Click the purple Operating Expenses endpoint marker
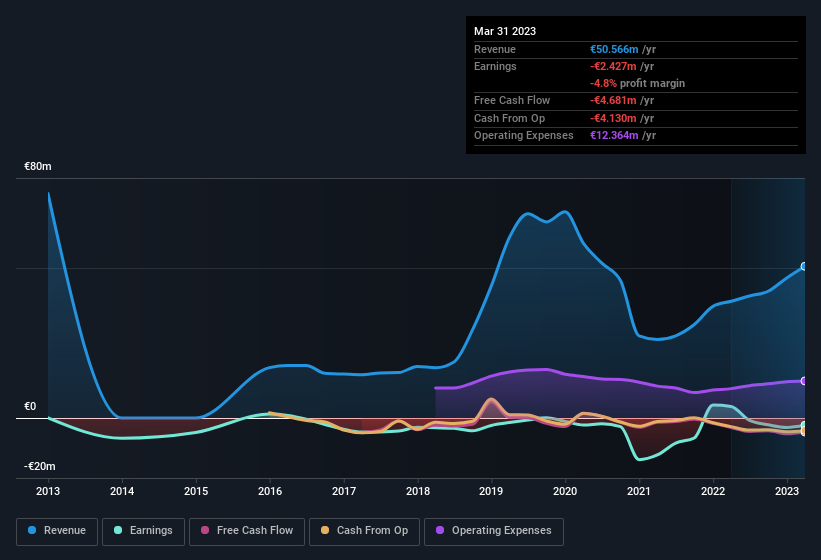 click(x=804, y=381)
